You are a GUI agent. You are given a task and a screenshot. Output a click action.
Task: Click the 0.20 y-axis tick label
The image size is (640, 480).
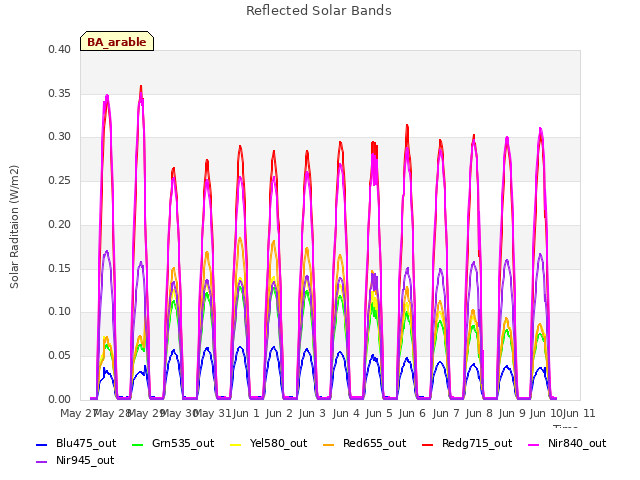point(59,224)
